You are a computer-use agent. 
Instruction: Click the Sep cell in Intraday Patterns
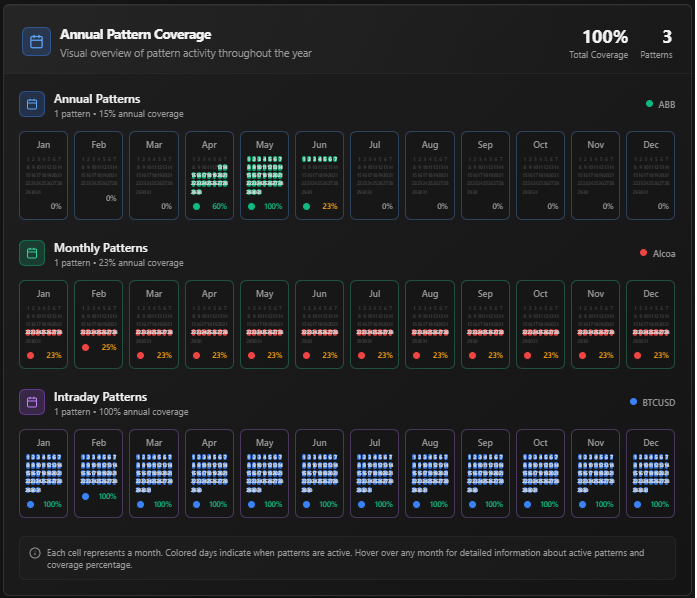(485, 473)
